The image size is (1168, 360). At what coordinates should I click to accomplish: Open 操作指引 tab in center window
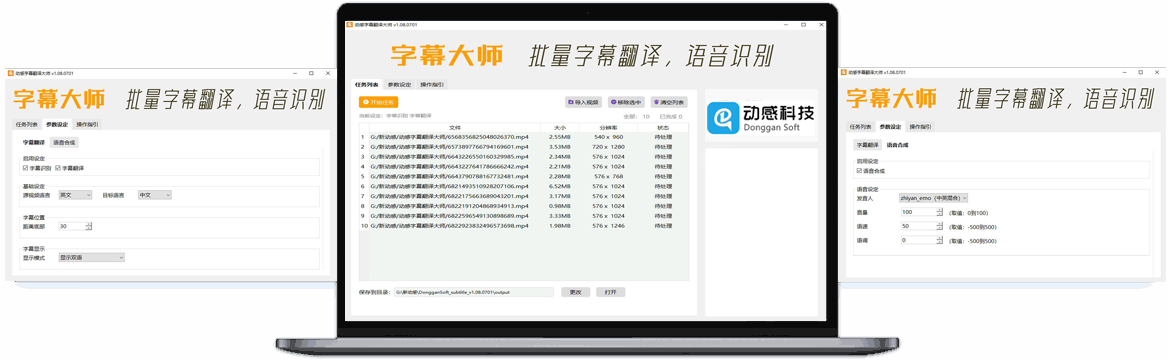click(x=431, y=85)
